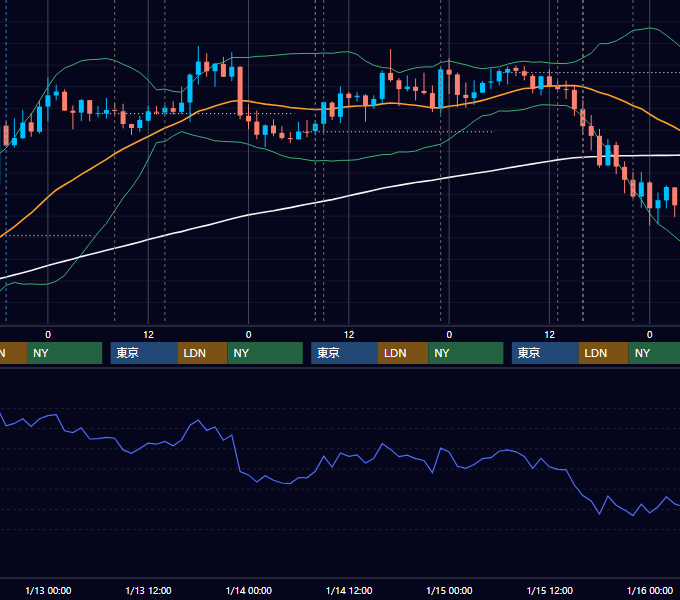Viewport: 680px width, 600px height.
Task: Click the NY session block spanning 1/16 00:00
Action: coord(654,353)
